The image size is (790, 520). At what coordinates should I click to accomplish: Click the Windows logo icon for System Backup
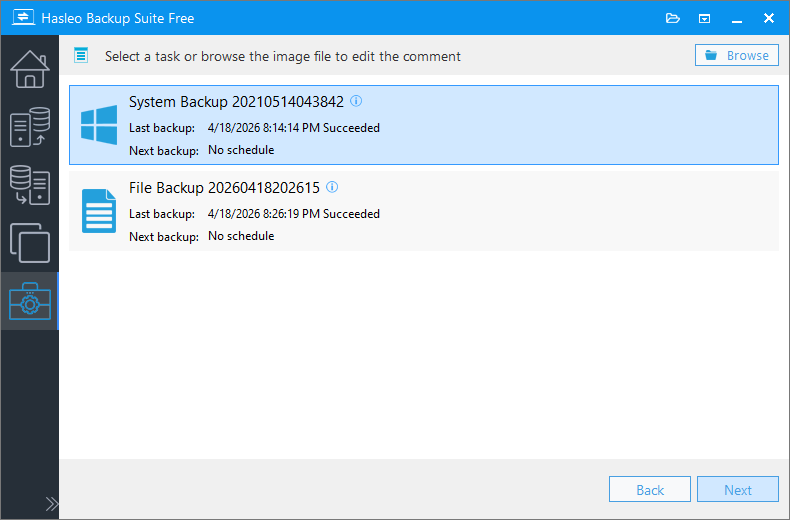point(99,125)
